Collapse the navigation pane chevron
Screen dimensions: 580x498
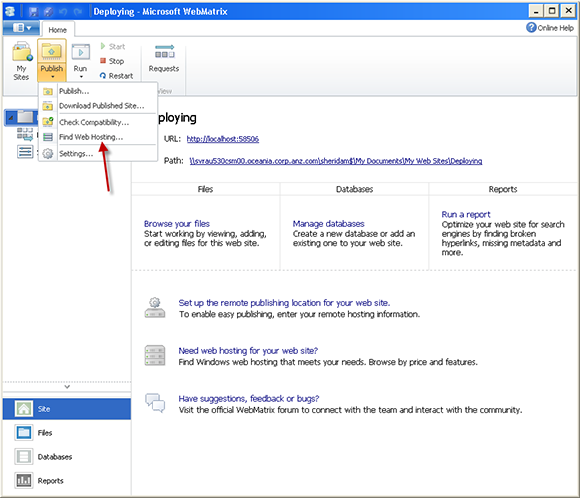67,387
